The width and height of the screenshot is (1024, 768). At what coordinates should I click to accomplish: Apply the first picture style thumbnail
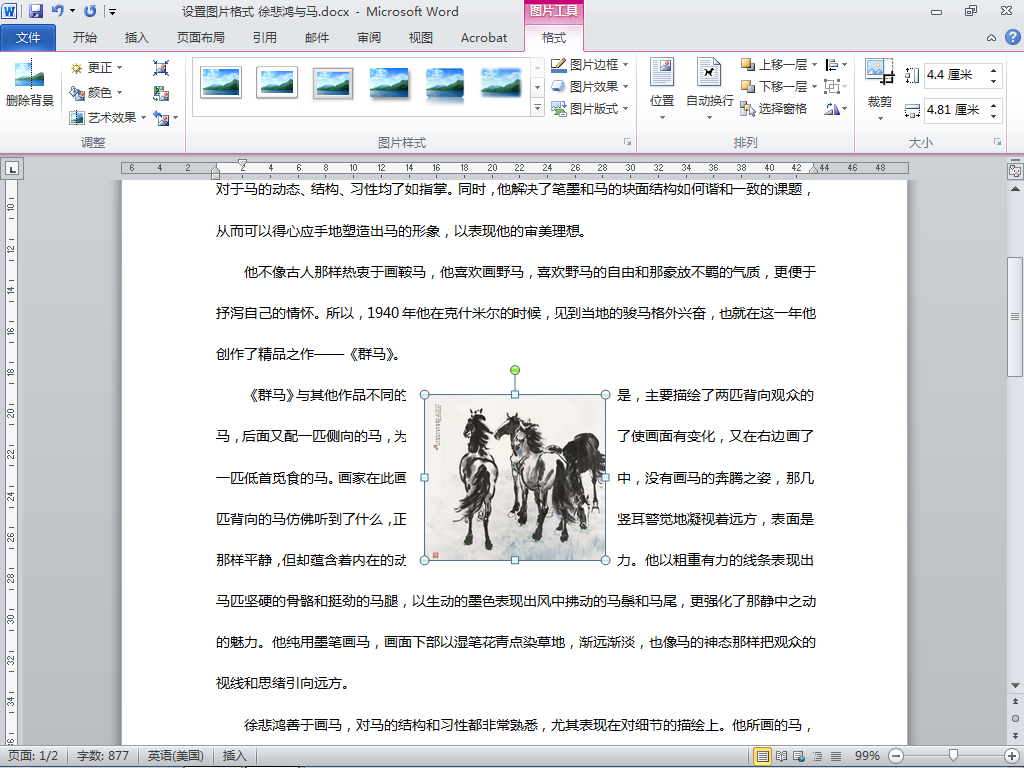[x=221, y=83]
